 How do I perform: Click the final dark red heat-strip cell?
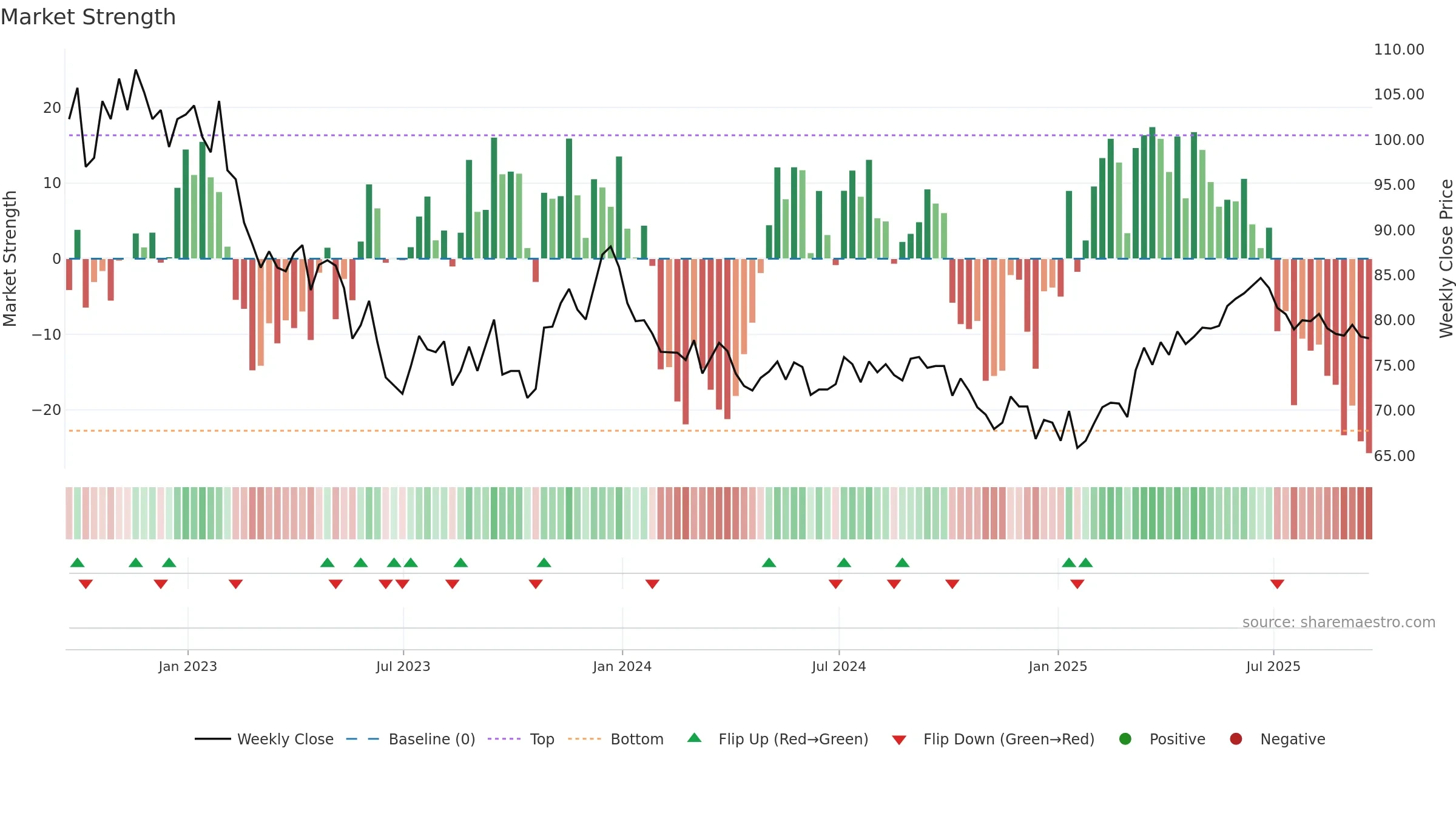click(x=1369, y=513)
